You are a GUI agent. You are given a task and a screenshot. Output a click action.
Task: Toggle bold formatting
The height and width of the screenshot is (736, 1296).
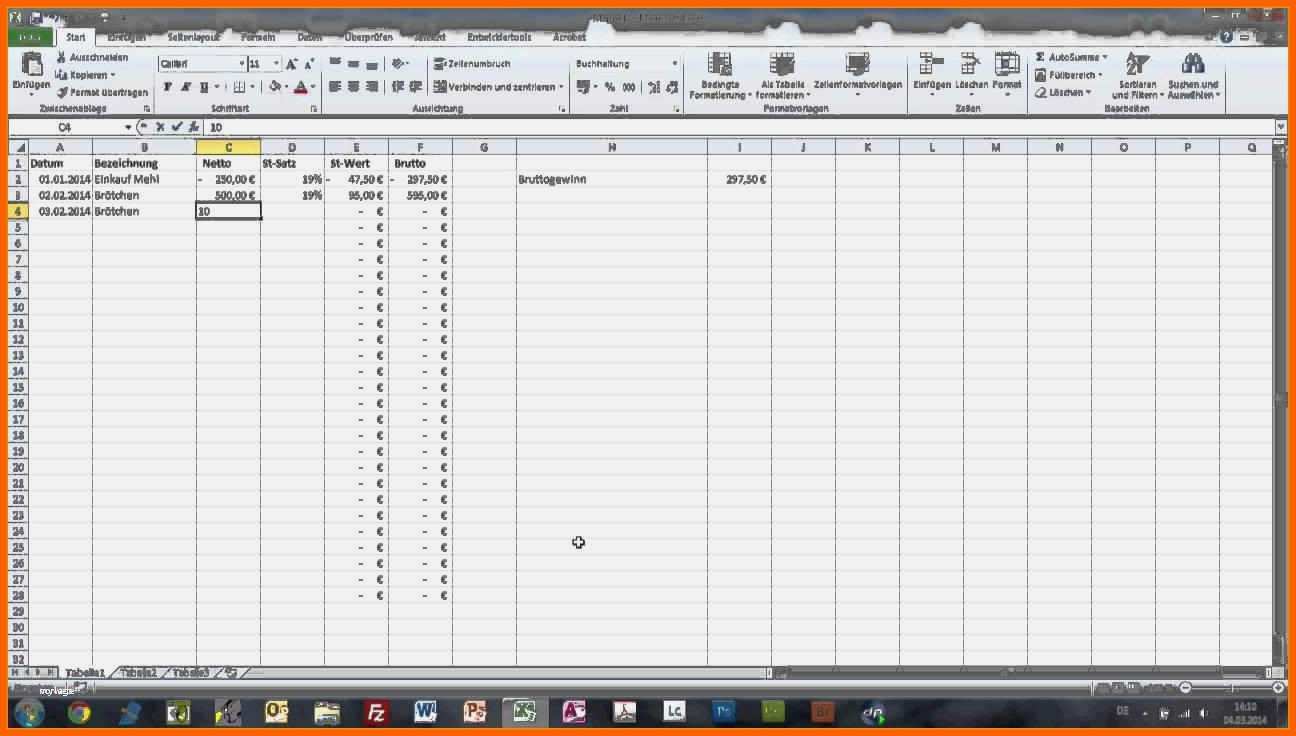[x=168, y=87]
